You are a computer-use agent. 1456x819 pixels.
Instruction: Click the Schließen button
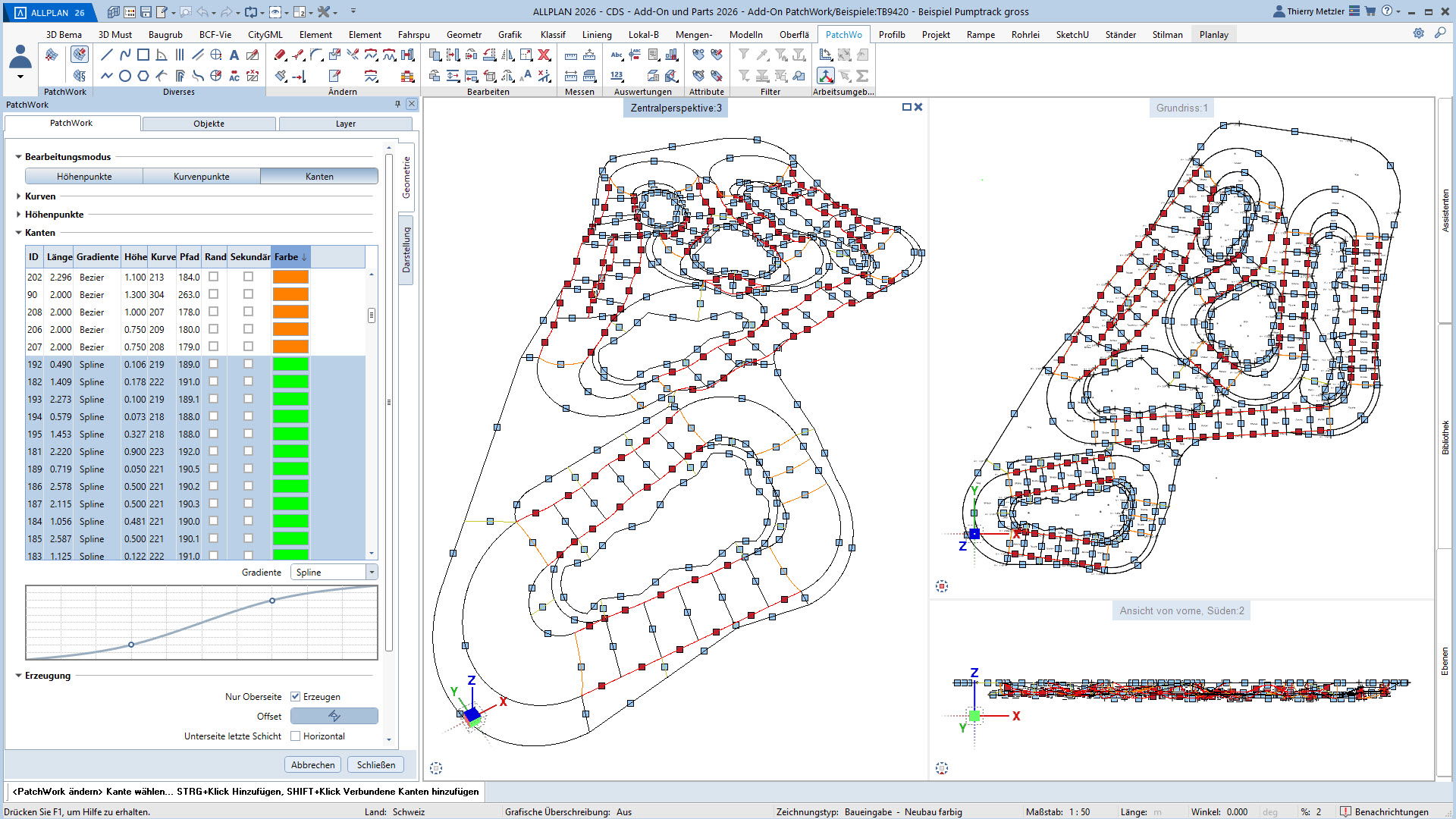click(x=376, y=764)
